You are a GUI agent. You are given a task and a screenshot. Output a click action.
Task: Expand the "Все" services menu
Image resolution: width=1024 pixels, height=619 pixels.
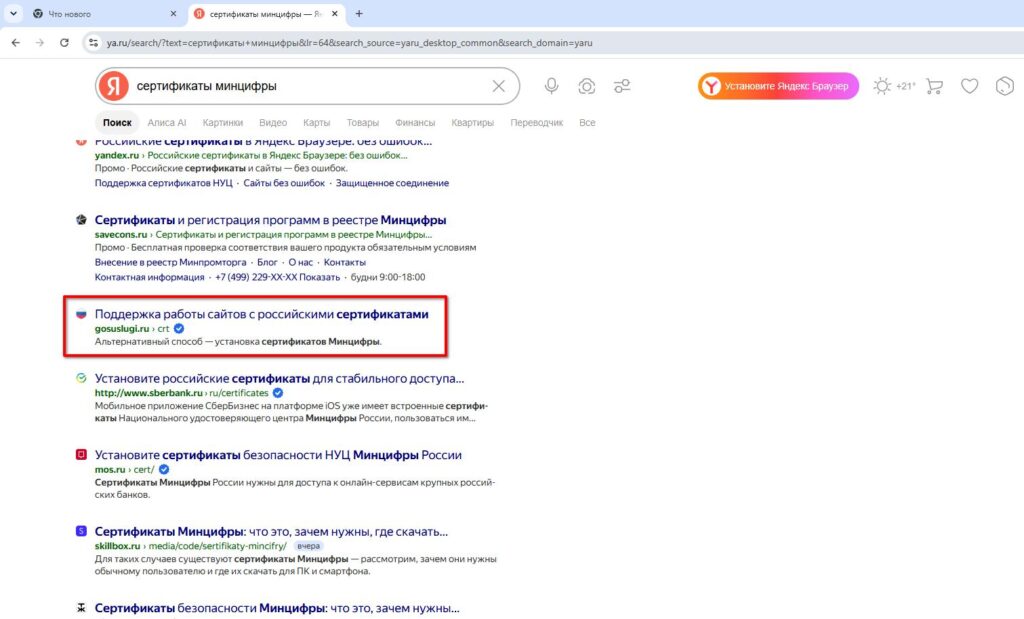pos(587,123)
